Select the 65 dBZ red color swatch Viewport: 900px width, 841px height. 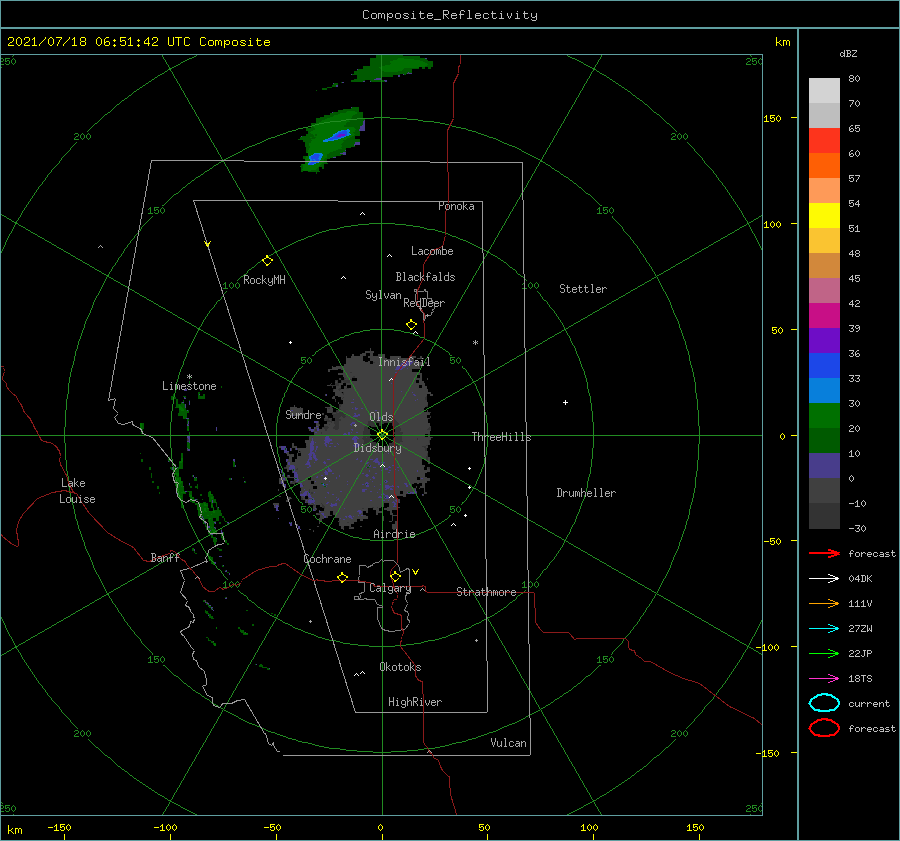tap(824, 140)
